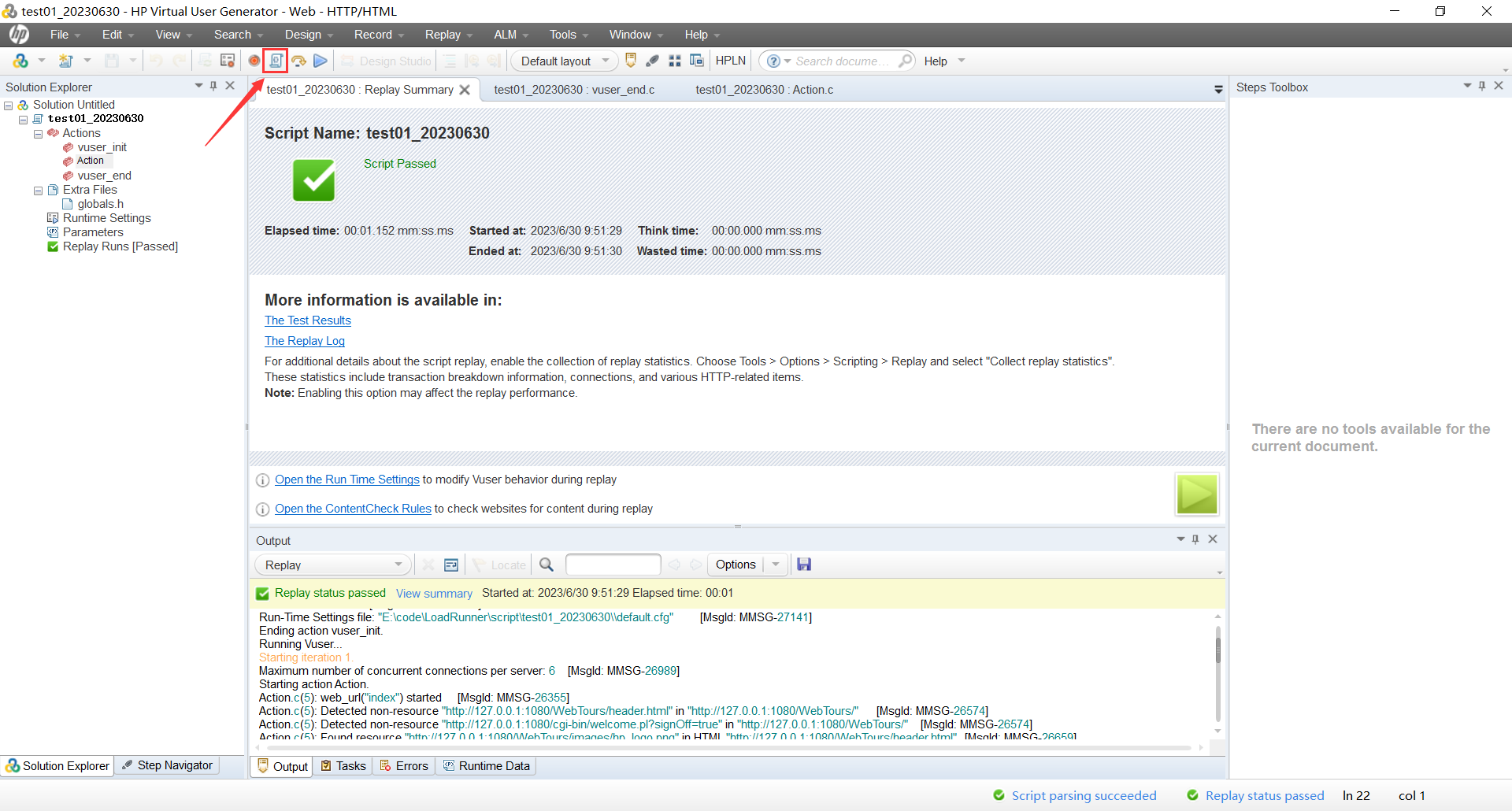Click the Output panel search magnifier icon
This screenshot has height=811, width=1512.
click(547, 565)
